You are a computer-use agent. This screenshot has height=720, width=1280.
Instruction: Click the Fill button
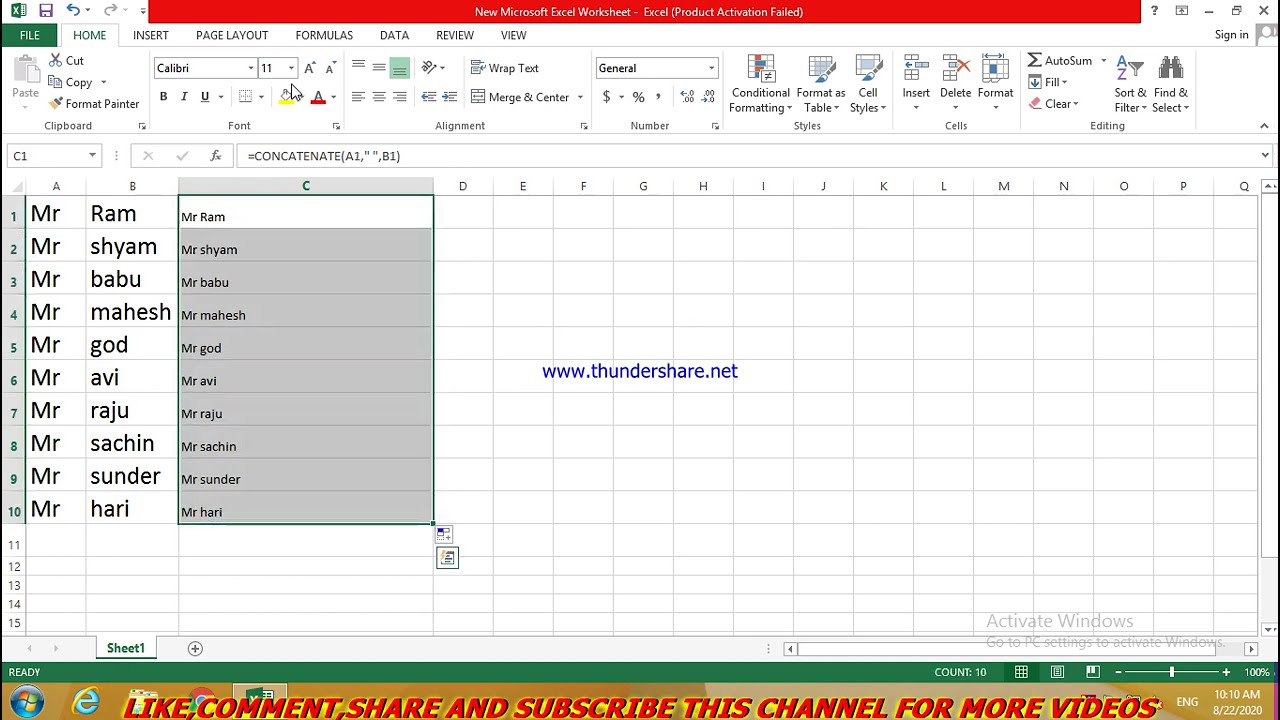click(x=1048, y=82)
